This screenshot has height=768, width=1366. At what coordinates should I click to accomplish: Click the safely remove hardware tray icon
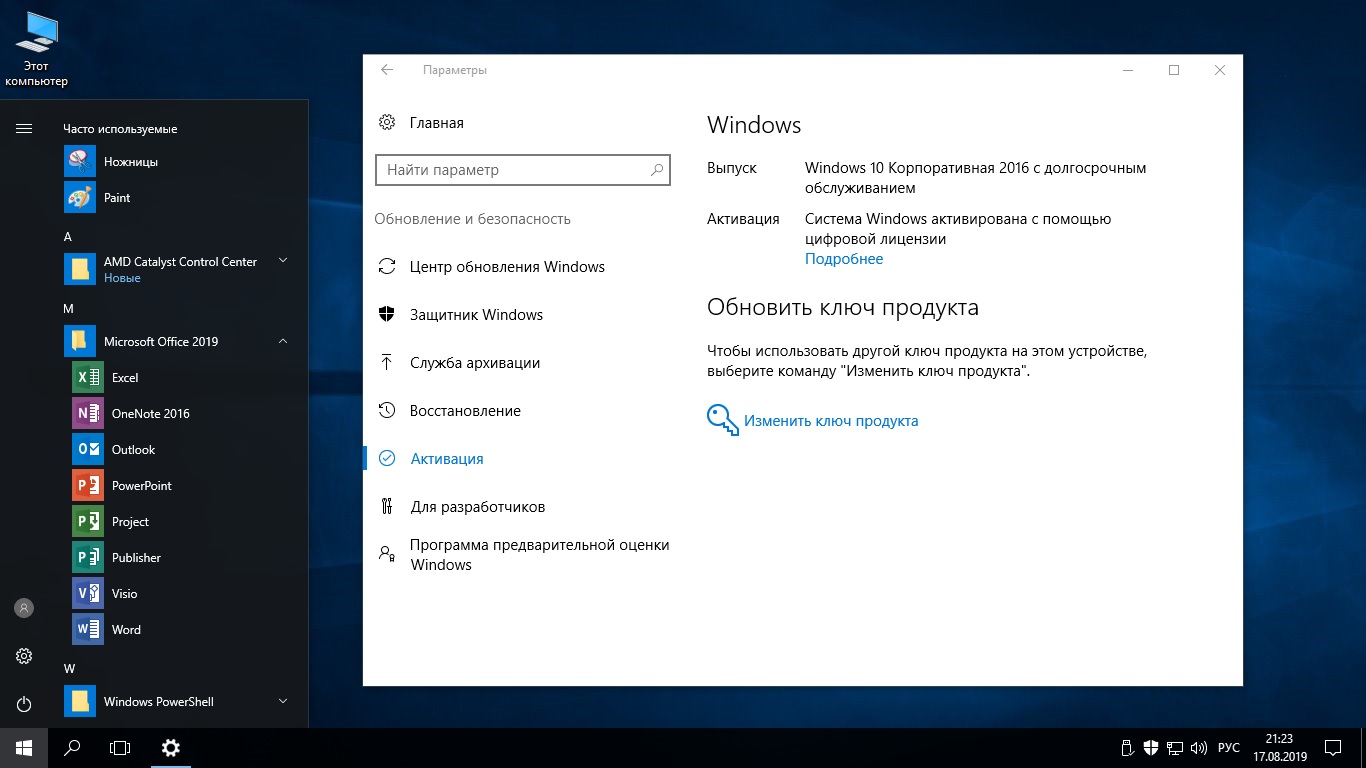pos(1127,747)
